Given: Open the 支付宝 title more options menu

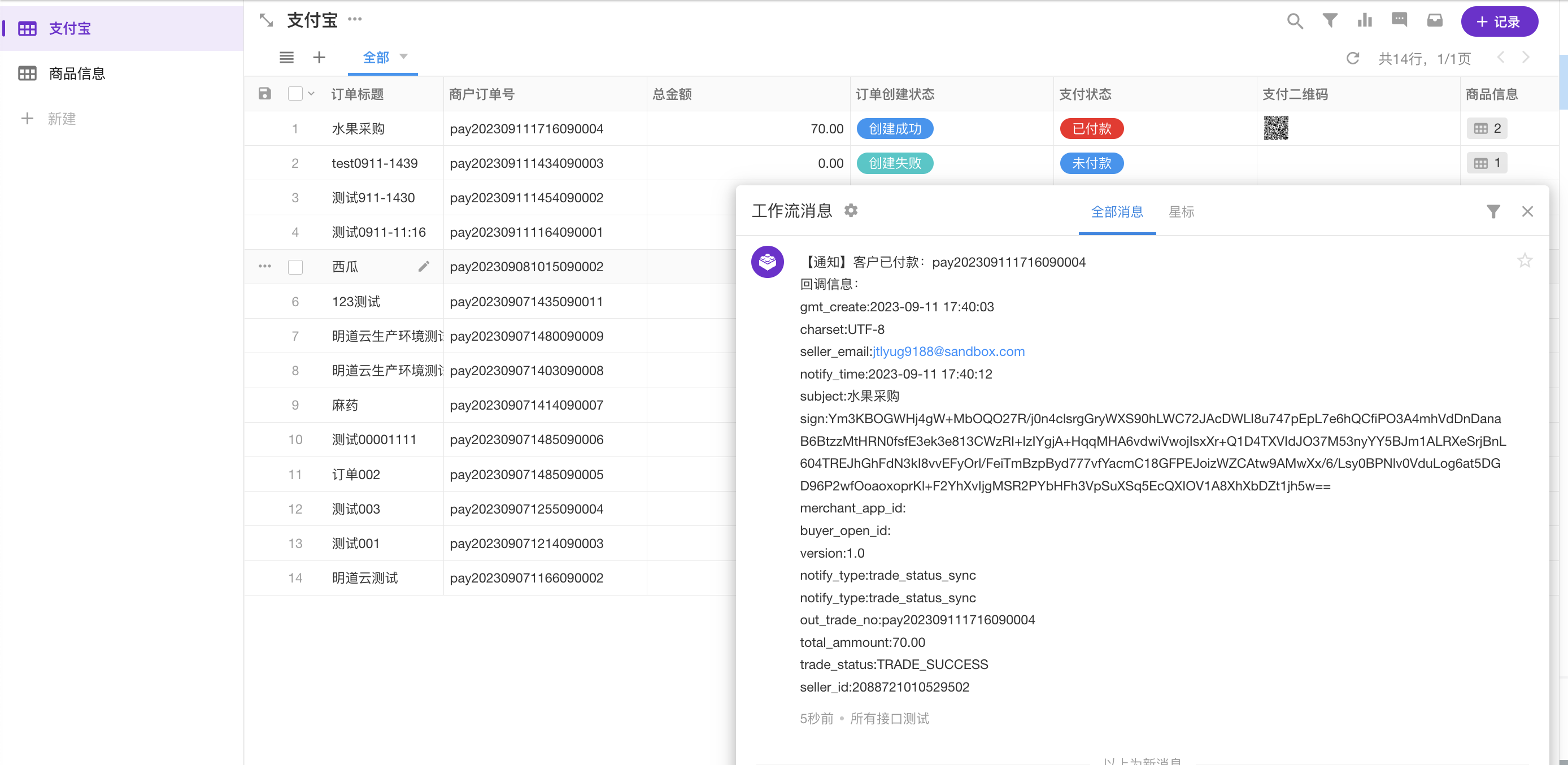Looking at the screenshot, I should click(x=355, y=19).
